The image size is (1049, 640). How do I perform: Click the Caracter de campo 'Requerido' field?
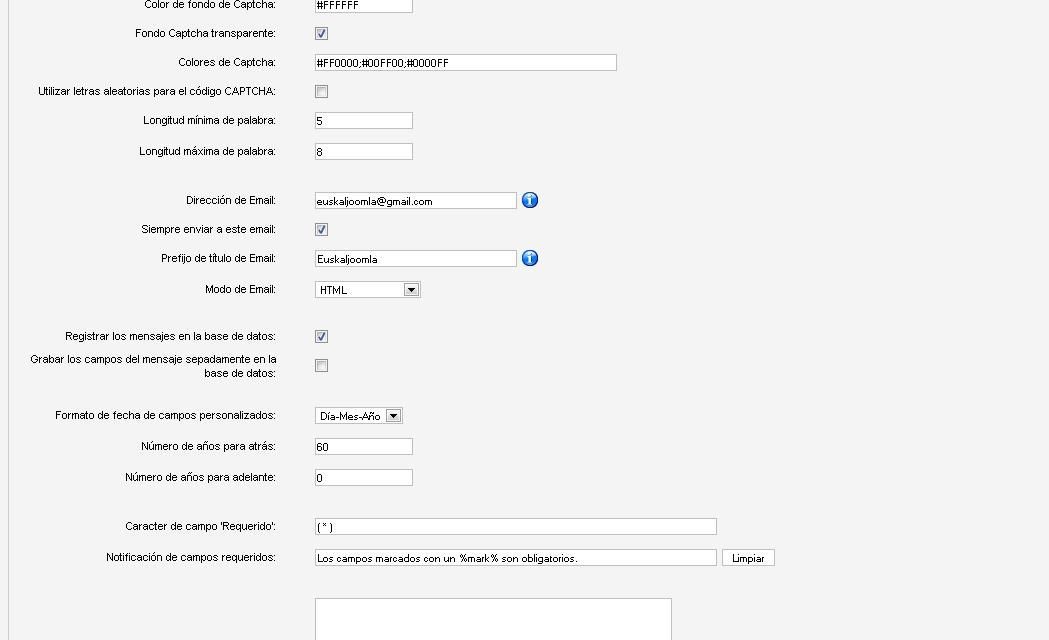pos(516,527)
